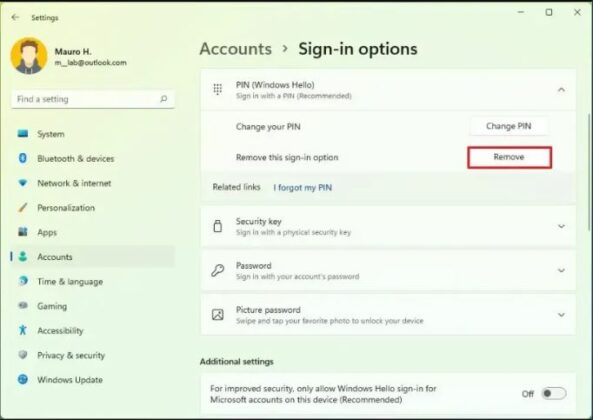Image resolution: width=593 pixels, height=420 pixels.
Task: Click the Personalization brush icon
Action: point(23,208)
